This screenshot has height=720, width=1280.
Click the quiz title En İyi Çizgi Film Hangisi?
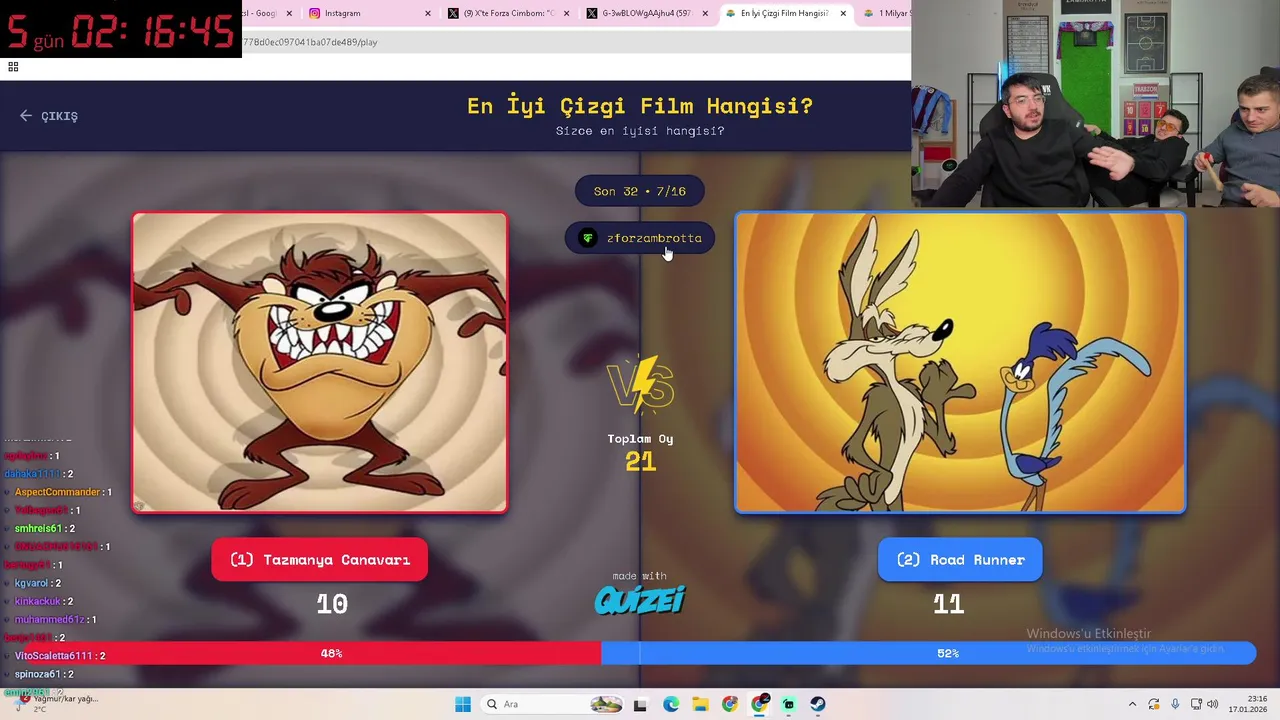(x=640, y=106)
